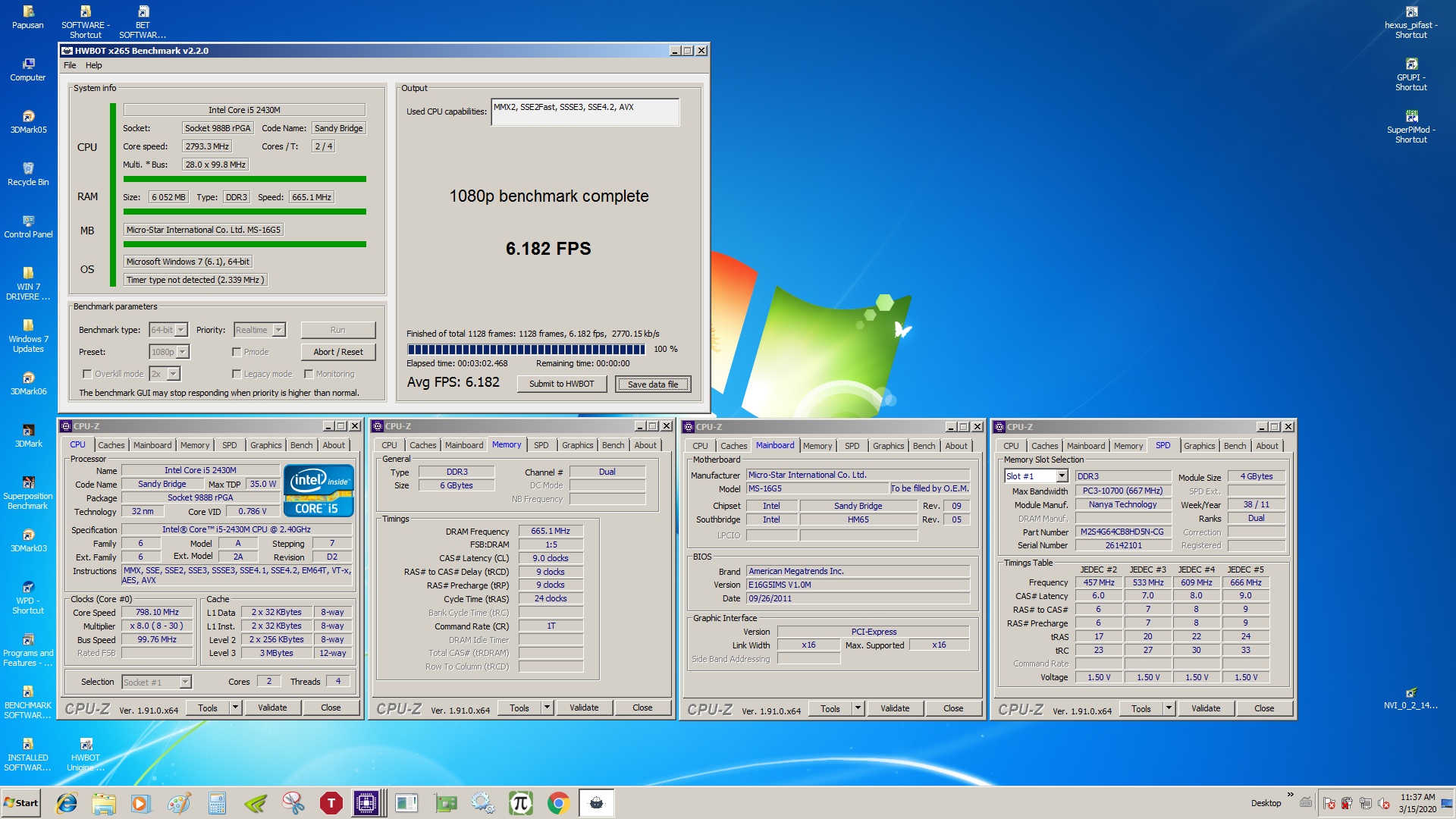
Task: Expand the Socket #1 selection dropdown
Action: [185, 682]
